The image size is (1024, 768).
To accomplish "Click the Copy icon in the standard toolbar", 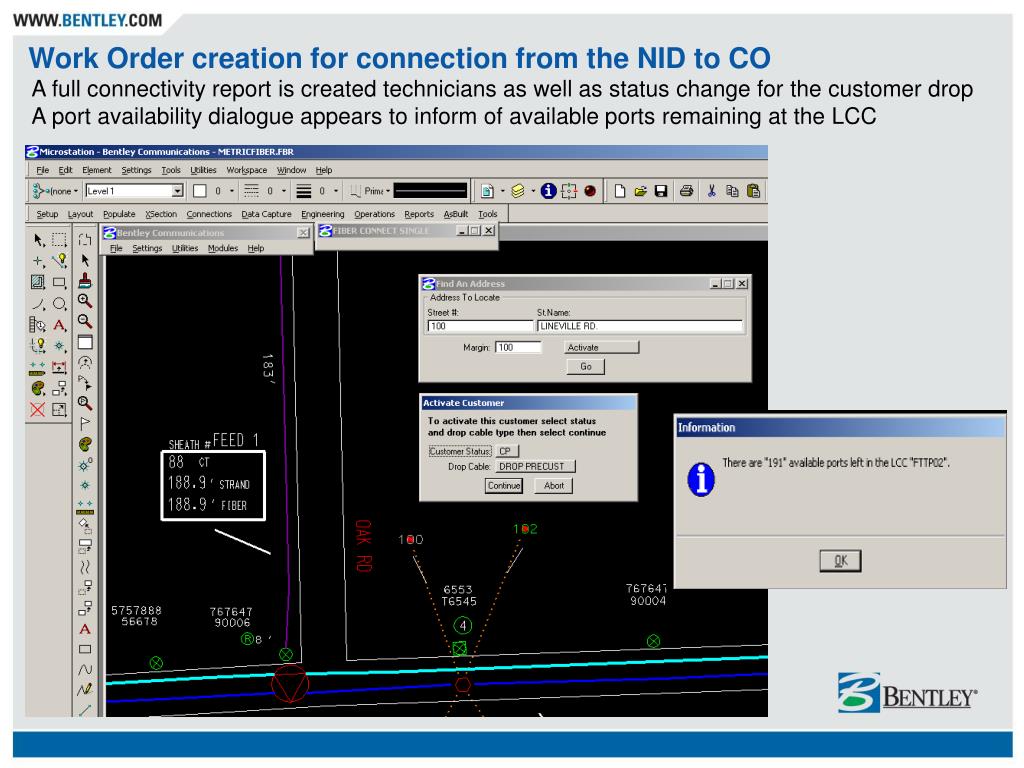I will click(732, 191).
